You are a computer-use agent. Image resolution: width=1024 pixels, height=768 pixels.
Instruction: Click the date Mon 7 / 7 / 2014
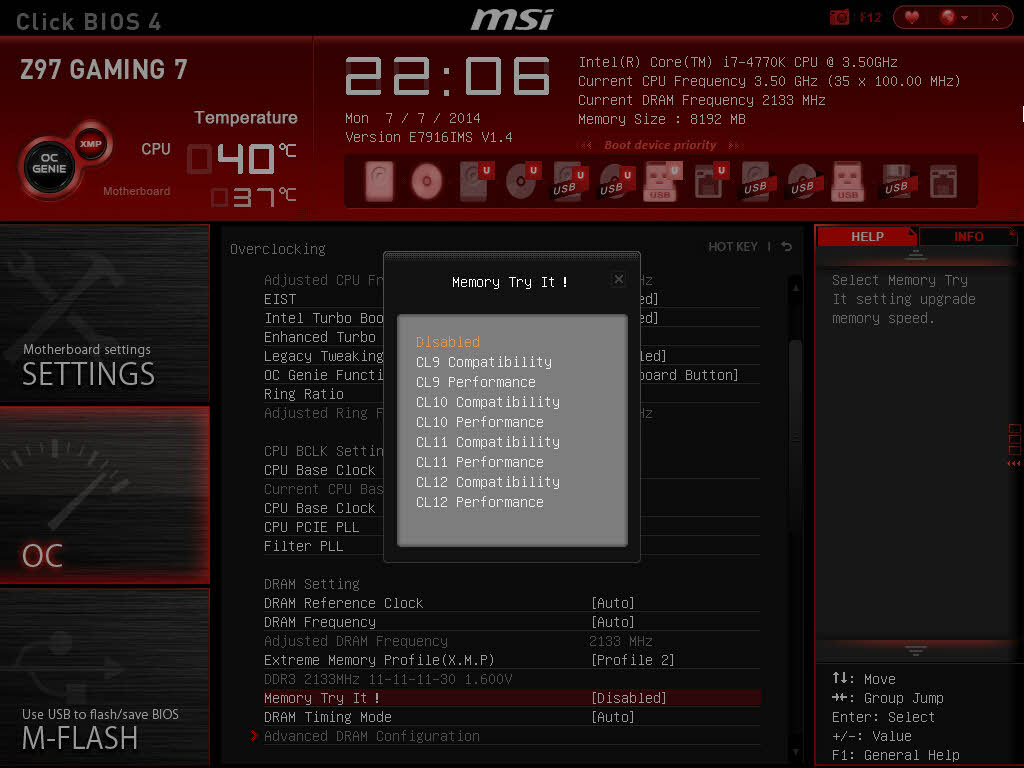pos(413,118)
